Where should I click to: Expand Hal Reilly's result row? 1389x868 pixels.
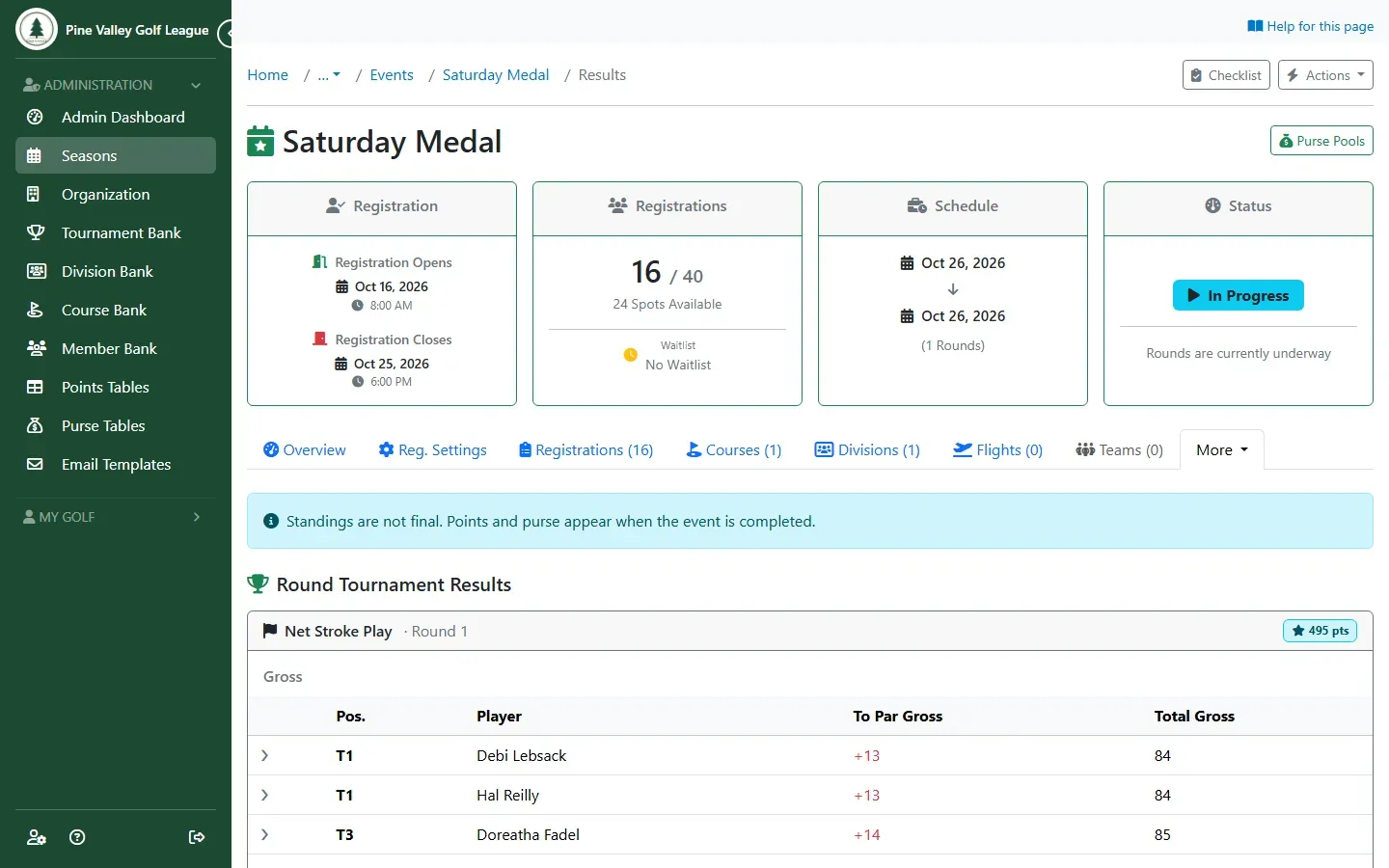(x=264, y=795)
